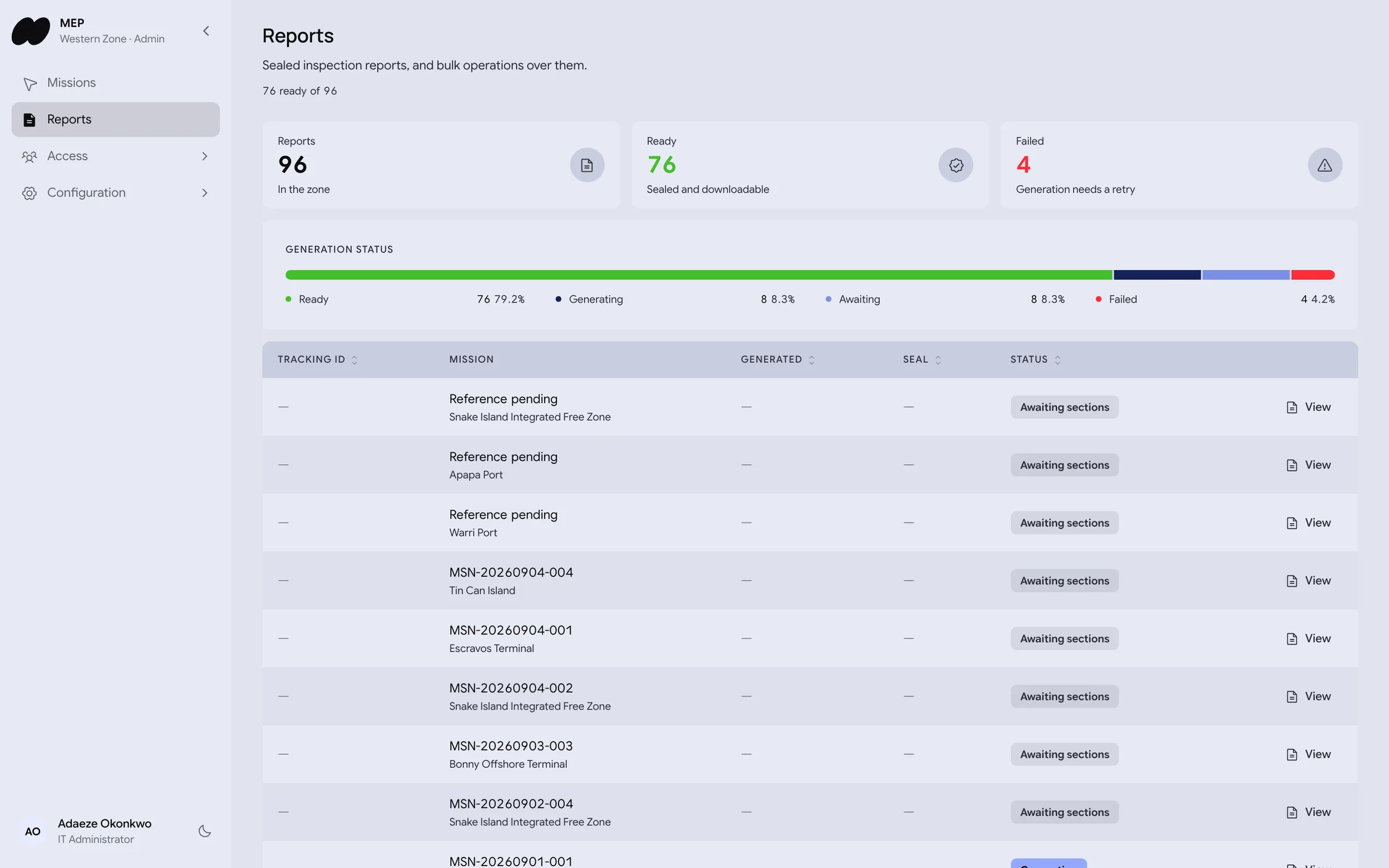Select the Reports sidebar item
This screenshot has width=1389, height=868.
click(116, 119)
